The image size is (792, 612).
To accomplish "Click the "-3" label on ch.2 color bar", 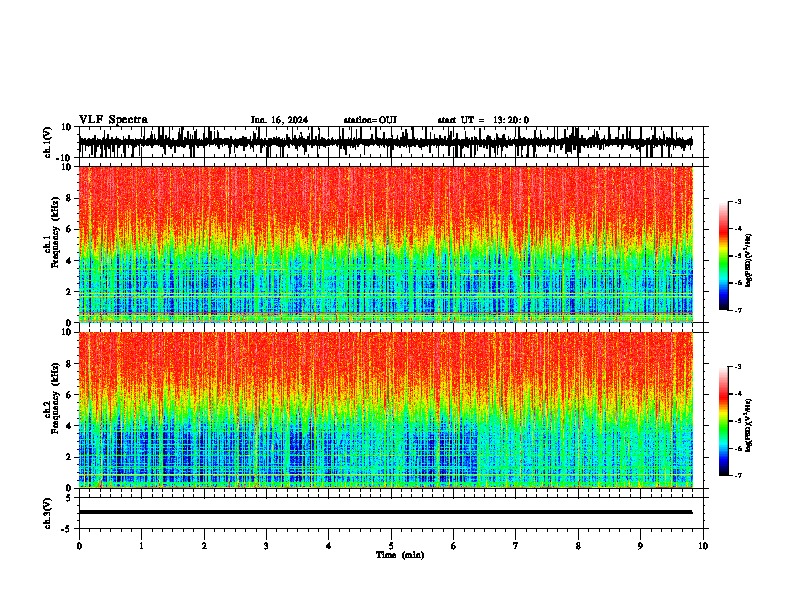I will pyautogui.click(x=737, y=367).
